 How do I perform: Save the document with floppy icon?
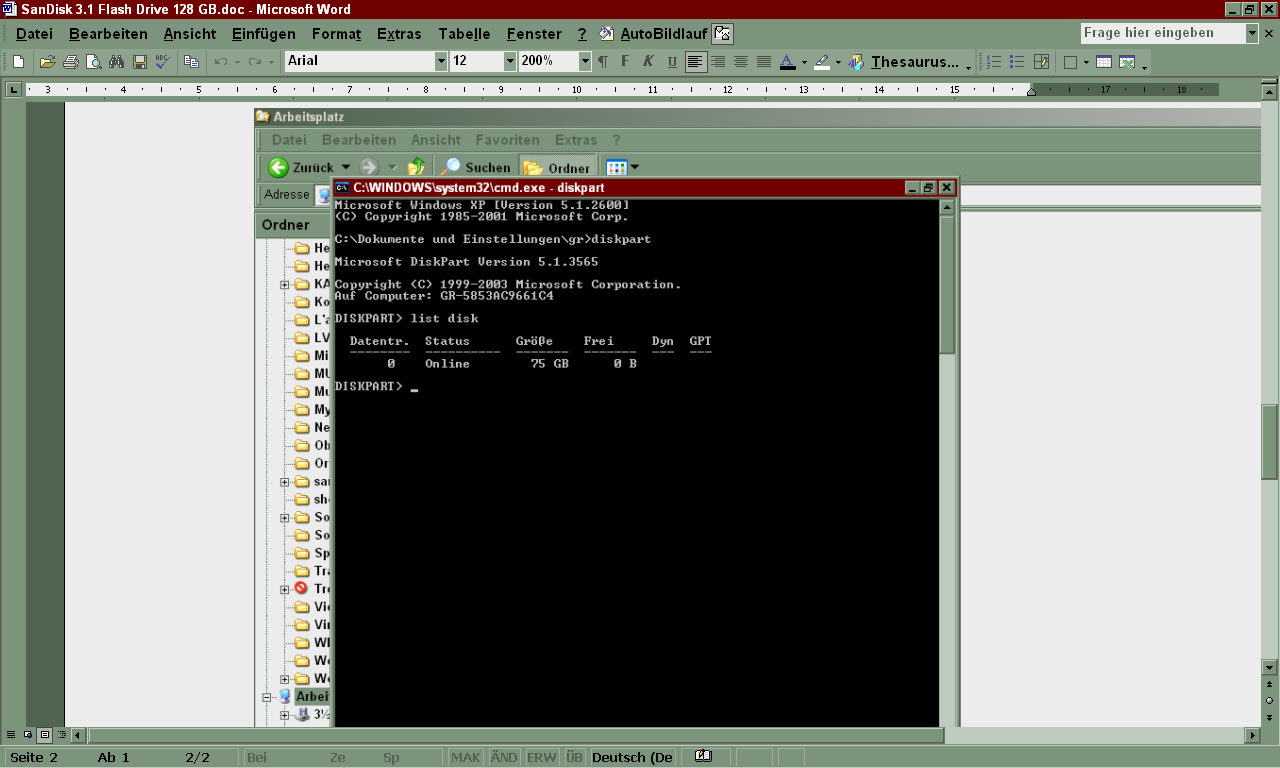[140, 62]
